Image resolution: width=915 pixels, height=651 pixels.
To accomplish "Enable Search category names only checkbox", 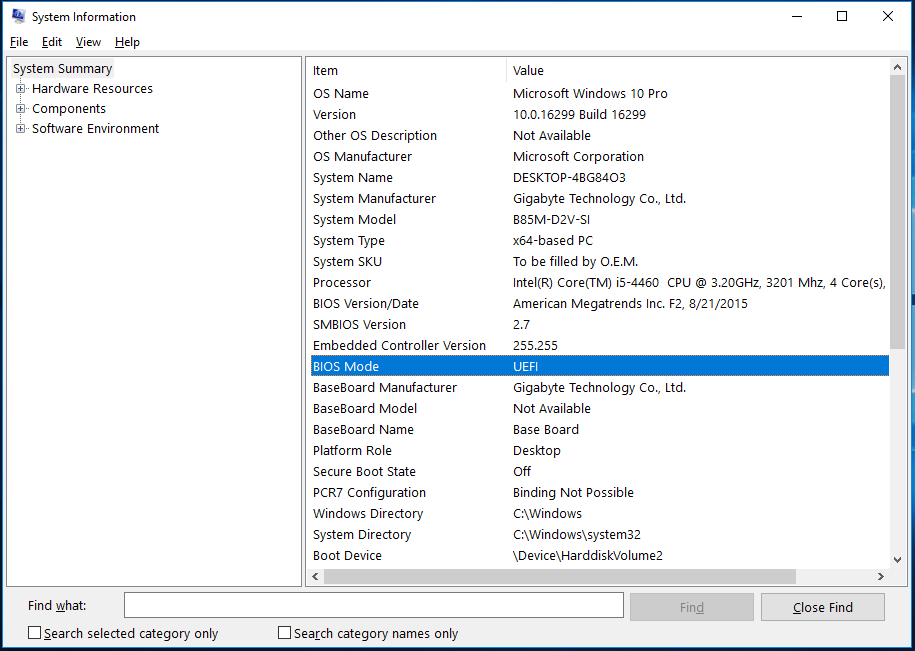I will (x=284, y=633).
